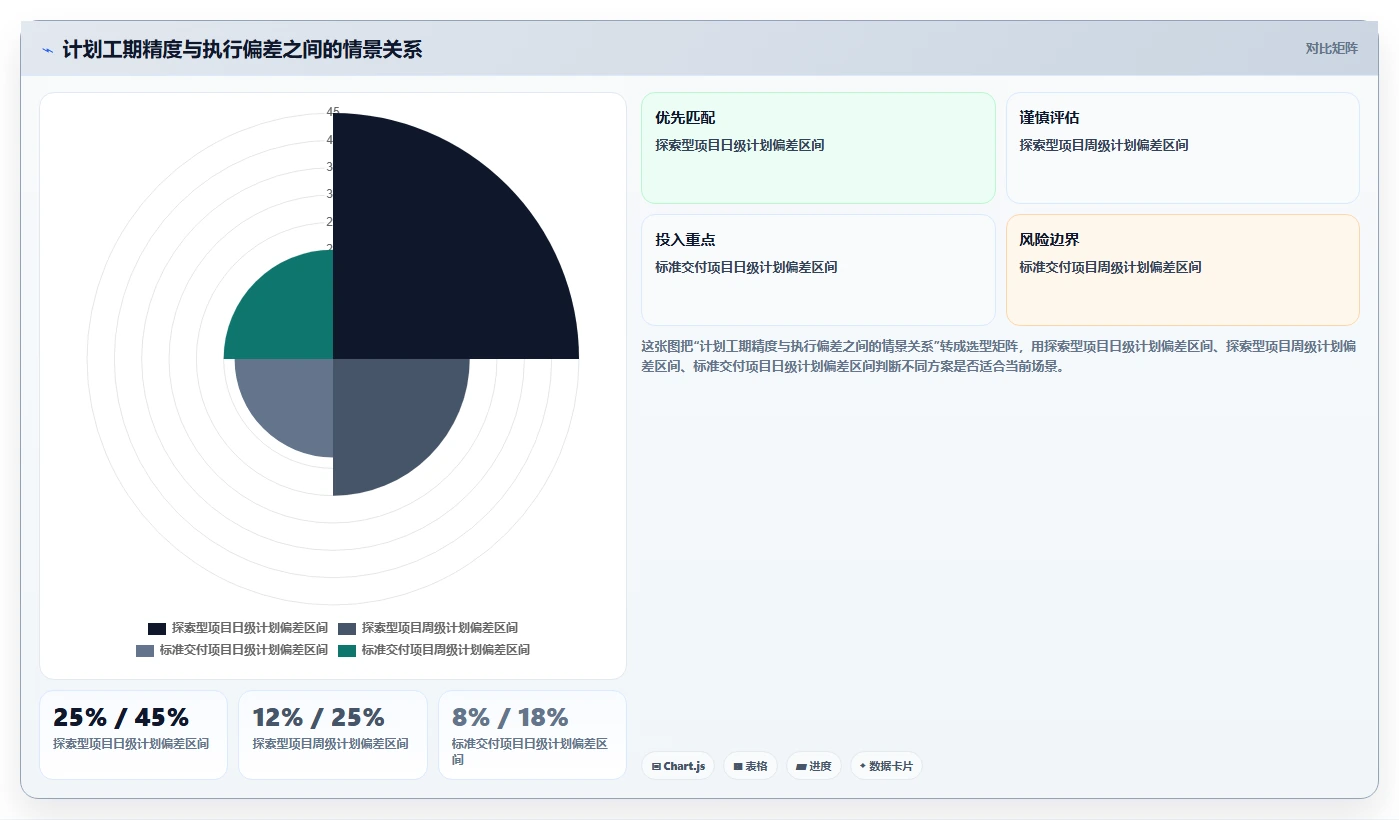Screen dimensions: 1399x820
Task: Click the 8% / 18% stat card
Action: coord(532,735)
